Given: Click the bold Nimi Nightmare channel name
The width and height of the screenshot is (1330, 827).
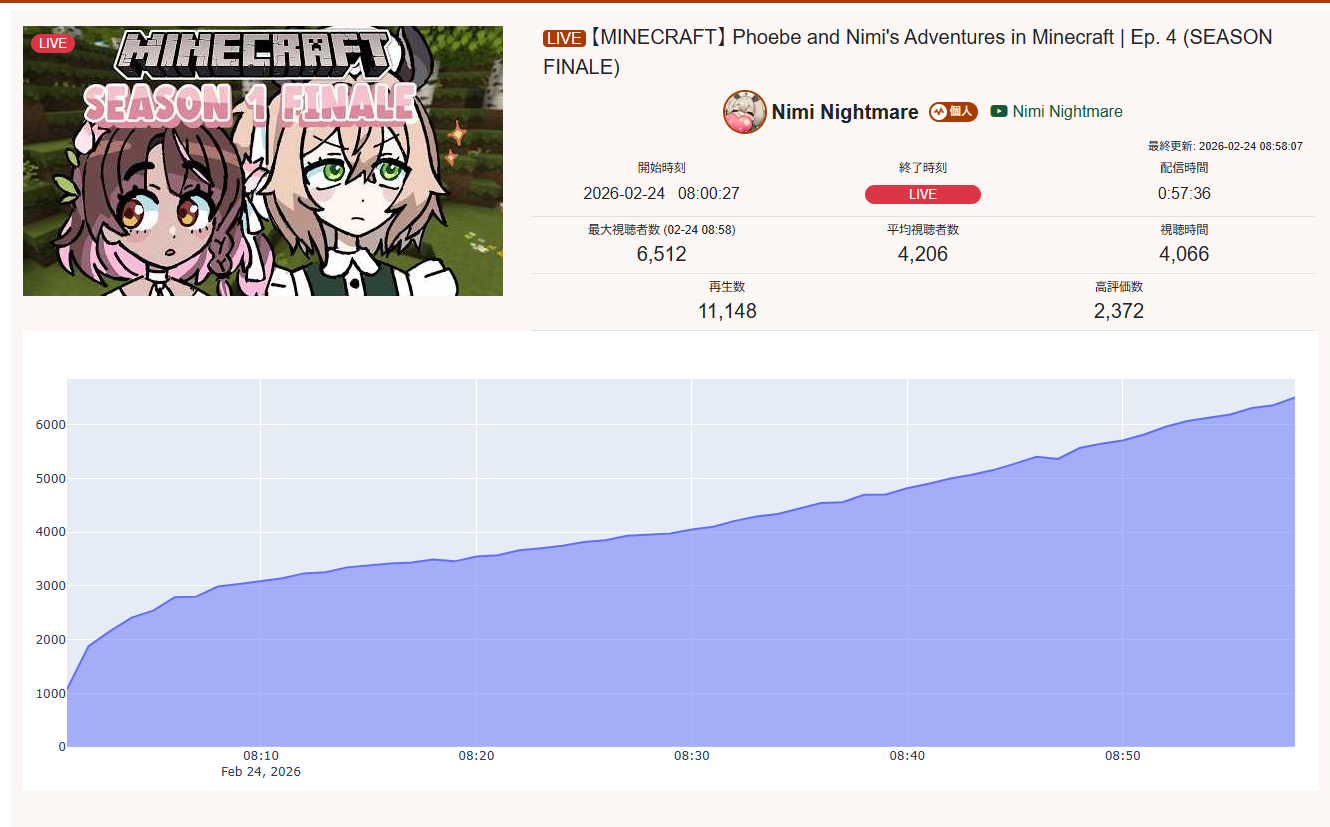Looking at the screenshot, I should tap(845, 112).
